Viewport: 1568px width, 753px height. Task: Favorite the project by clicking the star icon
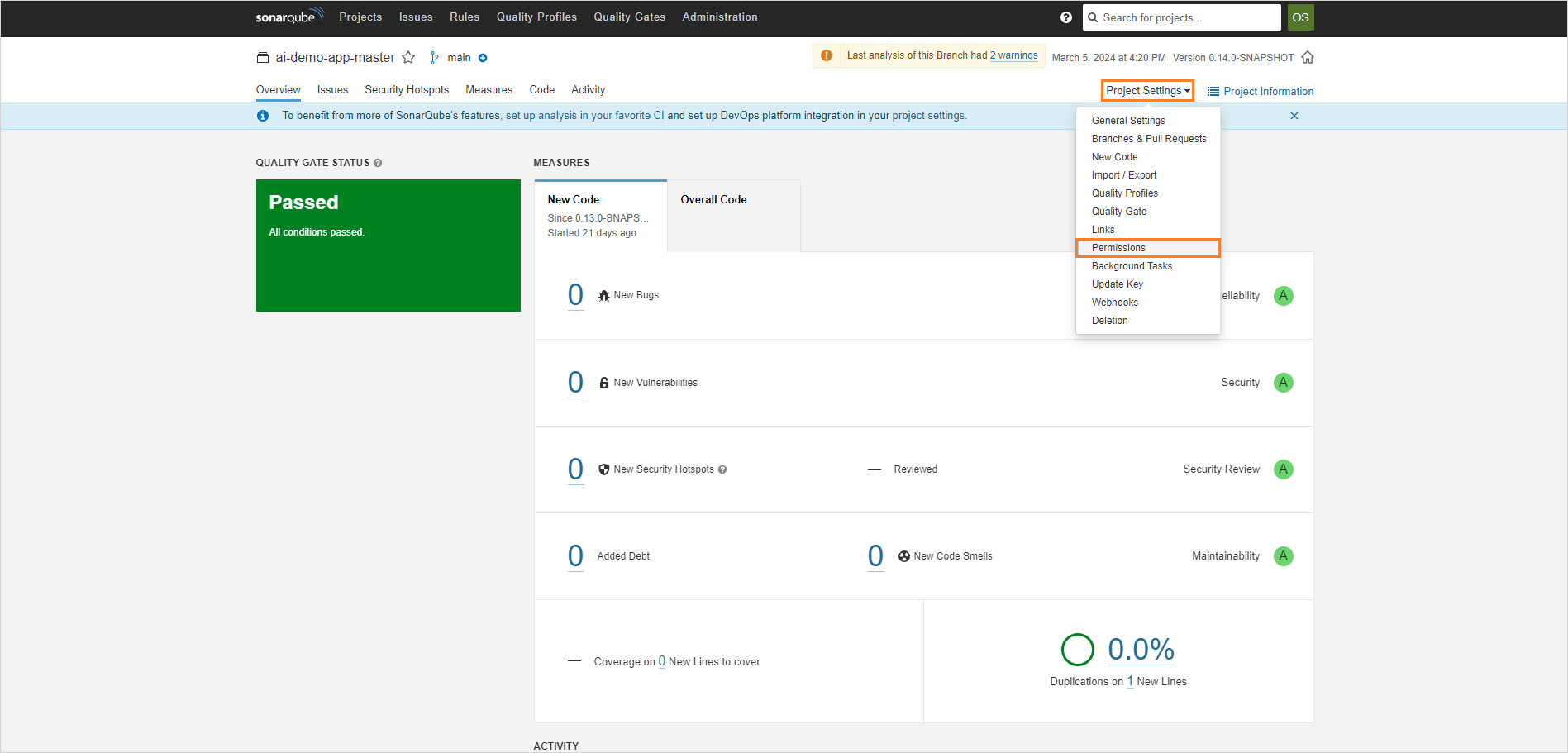[409, 57]
